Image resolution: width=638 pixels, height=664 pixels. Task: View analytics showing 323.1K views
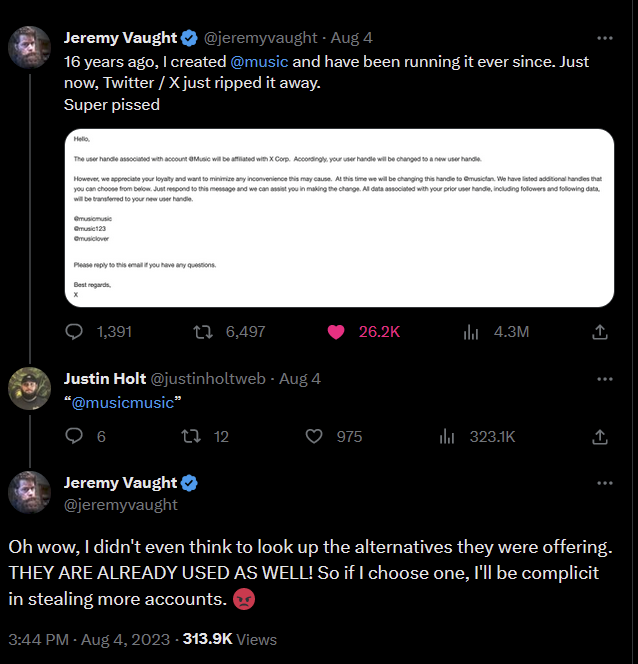pos(447,436)
